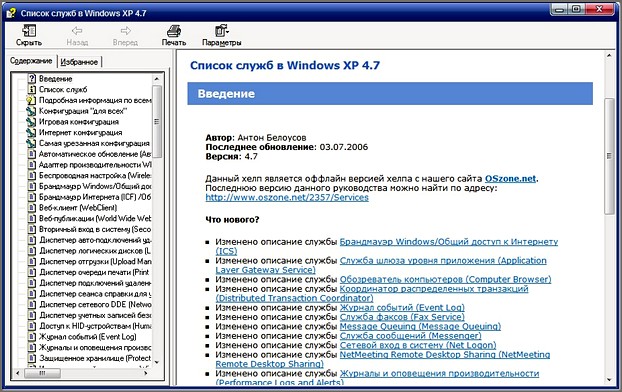Click page icon beside Диспетчер авто-подключений
Viewport: 622px width, 392px height.
(x=32, y=240)
